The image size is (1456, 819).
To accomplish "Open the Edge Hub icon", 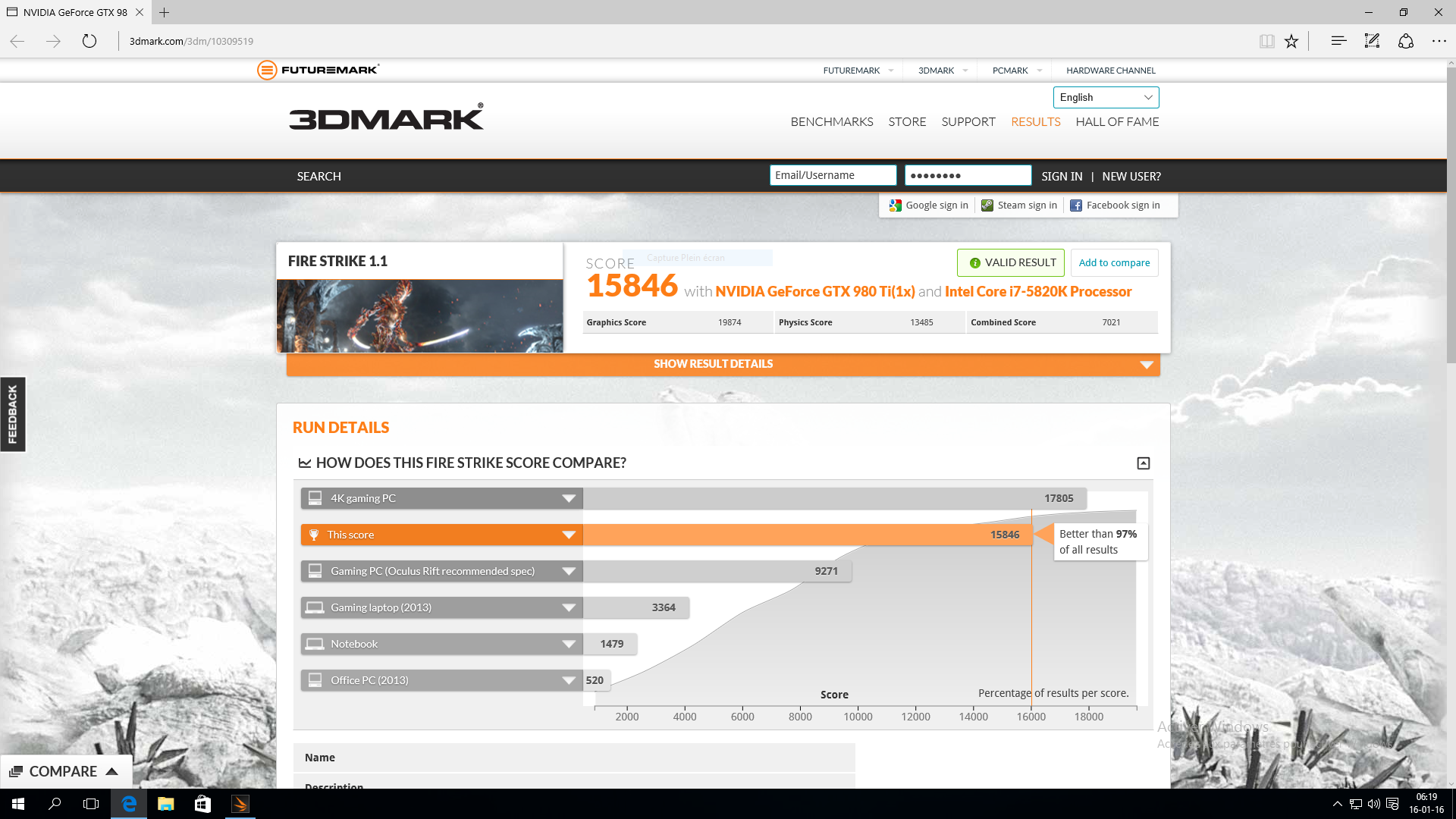I will pos(1338,41).
